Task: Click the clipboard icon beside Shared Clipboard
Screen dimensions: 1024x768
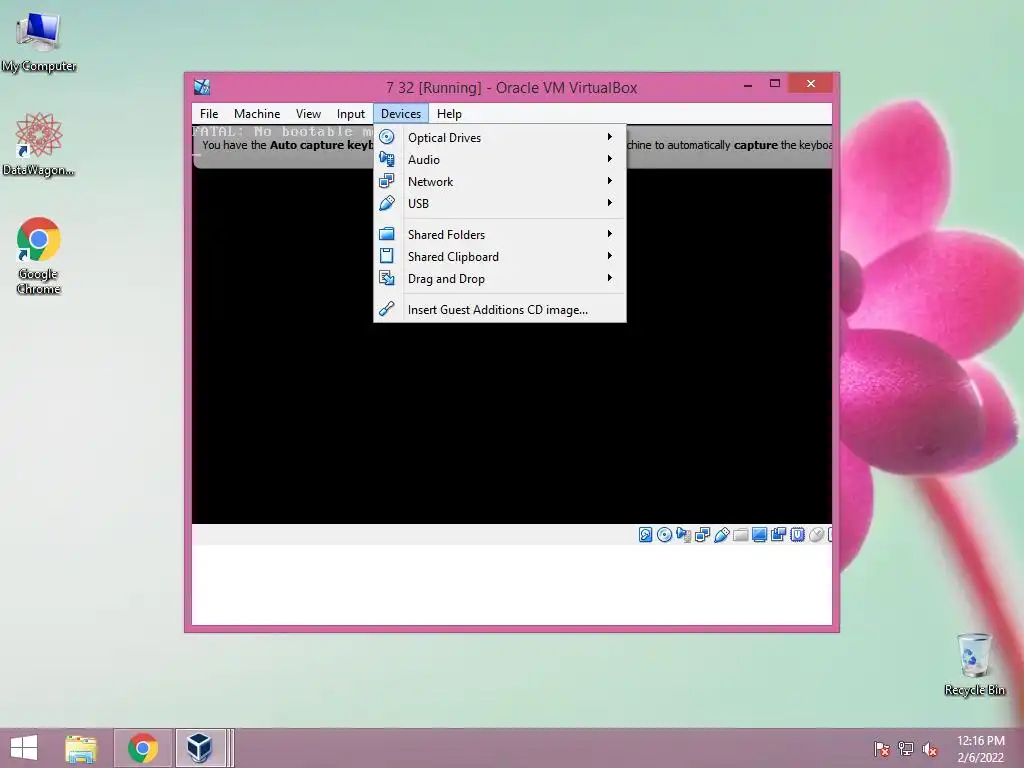Action: (x=387, y=256)
